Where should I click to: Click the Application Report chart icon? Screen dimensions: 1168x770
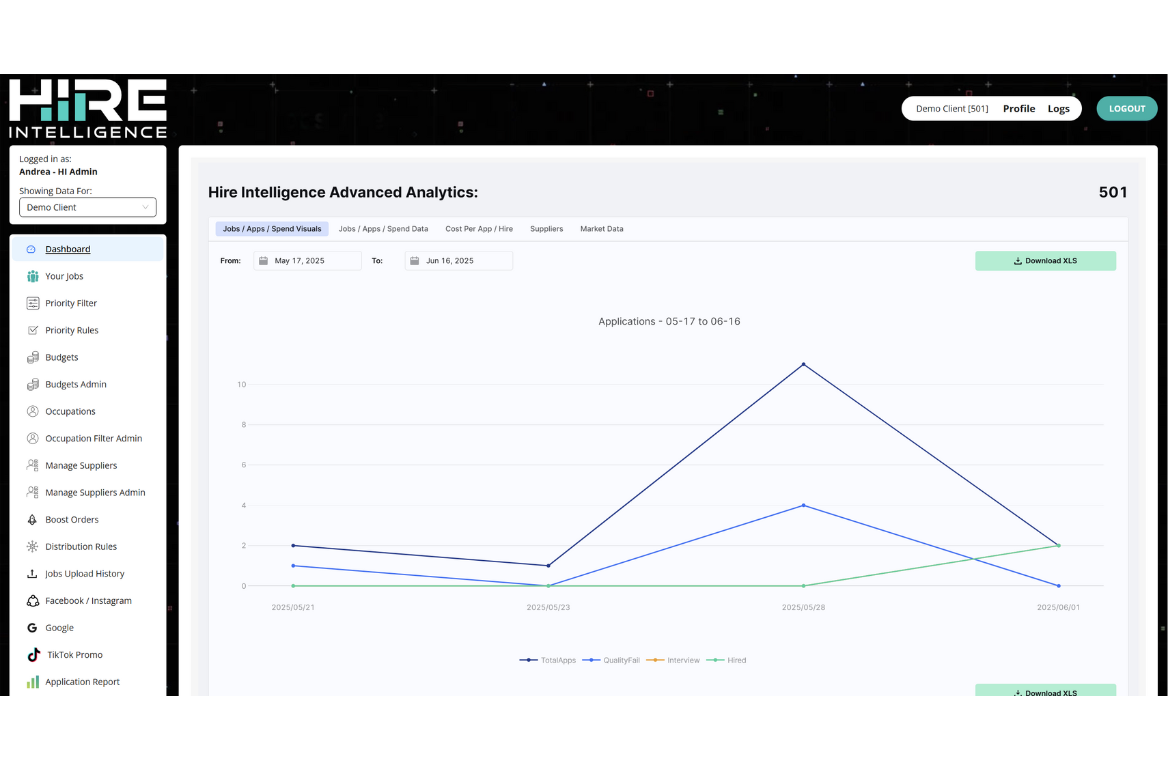[x=32, y=682]
